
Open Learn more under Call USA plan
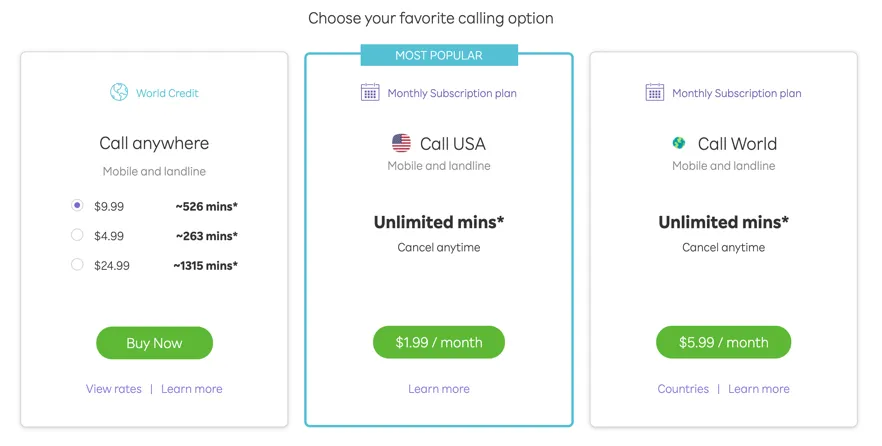point(439,389)
